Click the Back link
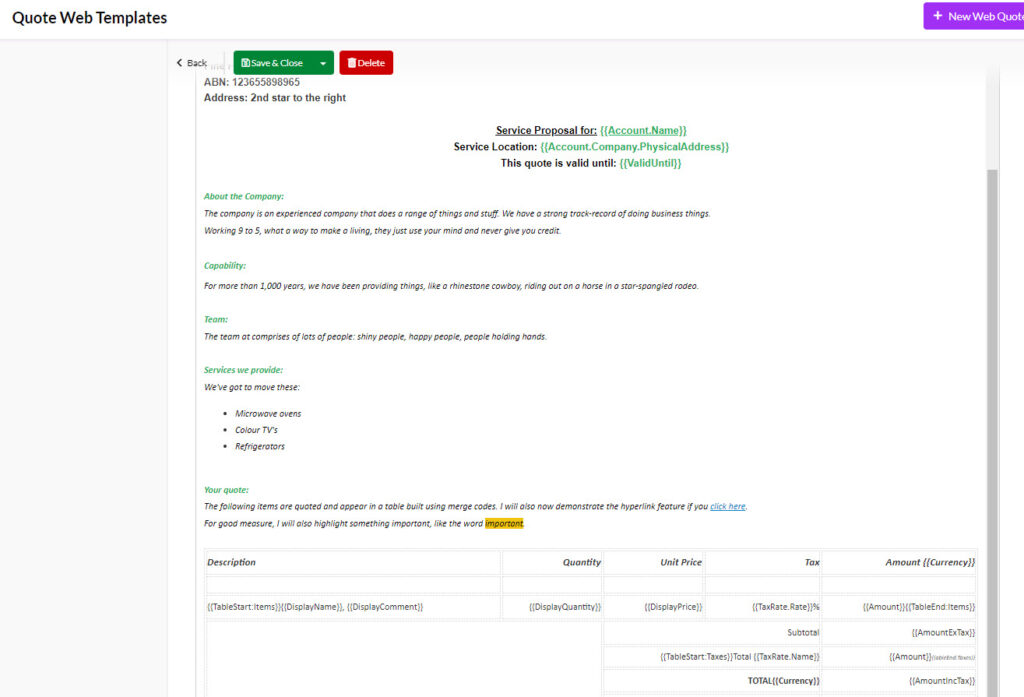The height and width of the screenshot is (697, 1024). point(191,61)
